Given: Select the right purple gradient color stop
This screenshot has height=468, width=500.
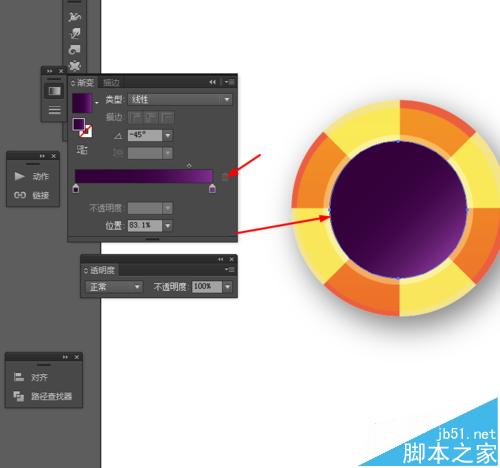Looking at the screenshot, I should (212, 188).
